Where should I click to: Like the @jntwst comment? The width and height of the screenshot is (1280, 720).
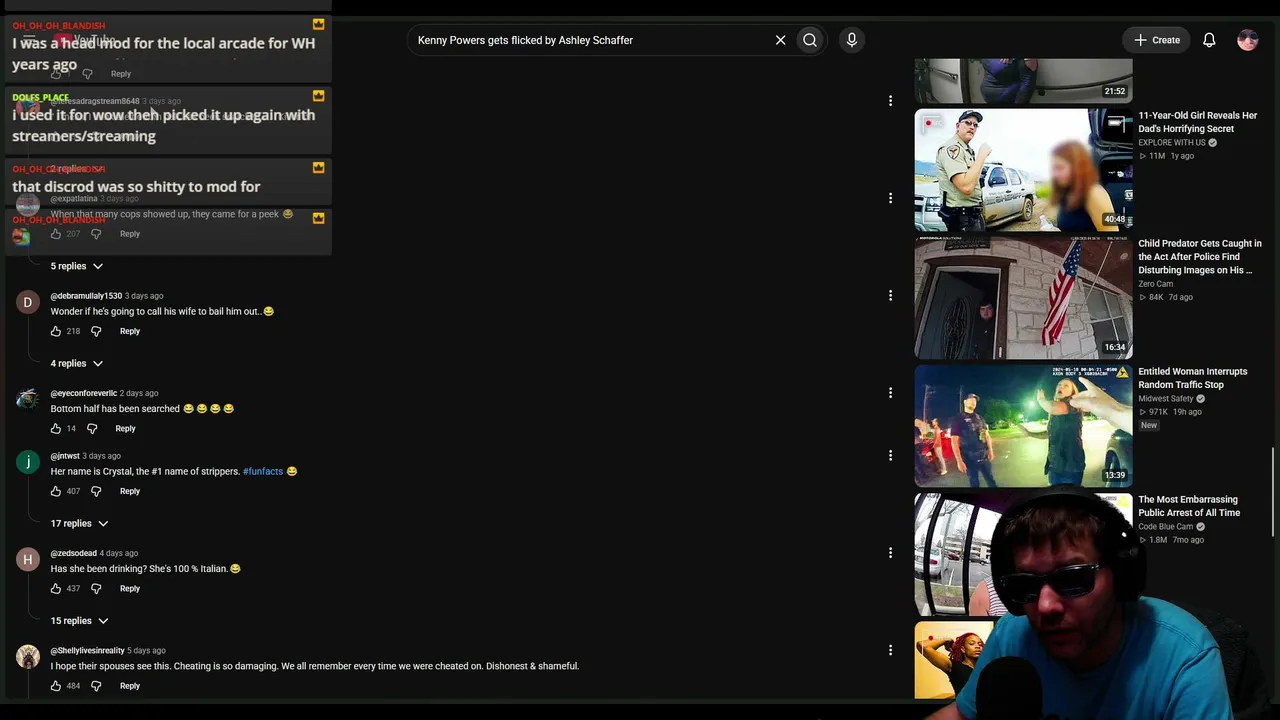(56, 491)
